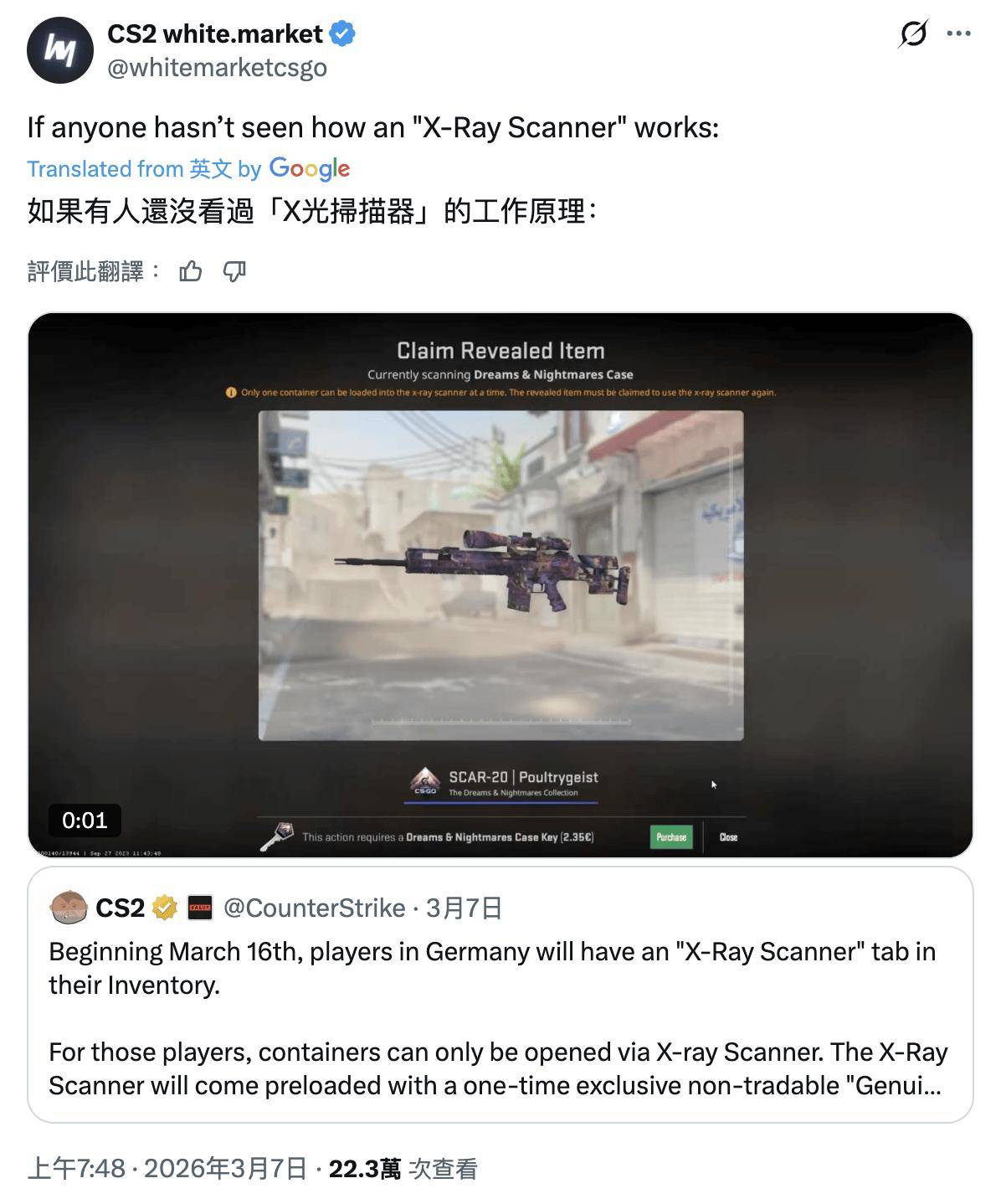Image resolution: width=1001 pixels, height=1204 pixels.
Task: Open the @whitemarketcsgo handle link
Action: 218,67
